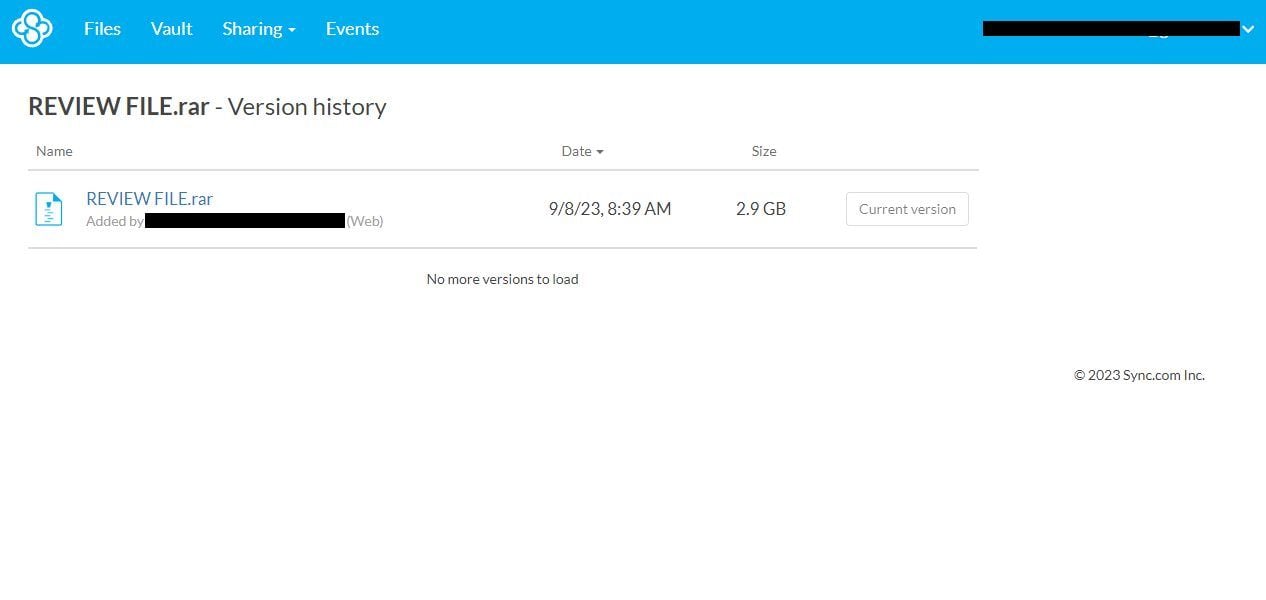The height and width of the screenshot is (600, 1266).
Task: Click the REVIEW FILE.rar Version history heading
Action: 207,107
